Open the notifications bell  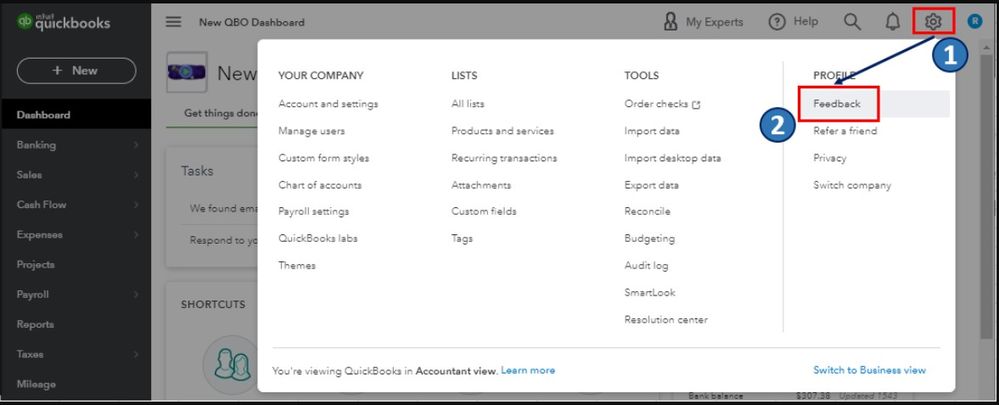[x=892, y=22]
